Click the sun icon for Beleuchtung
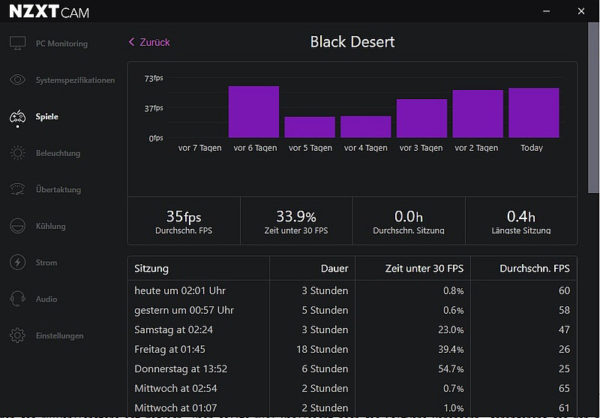This screenshot has width=600, height=418. coord(18,153)
